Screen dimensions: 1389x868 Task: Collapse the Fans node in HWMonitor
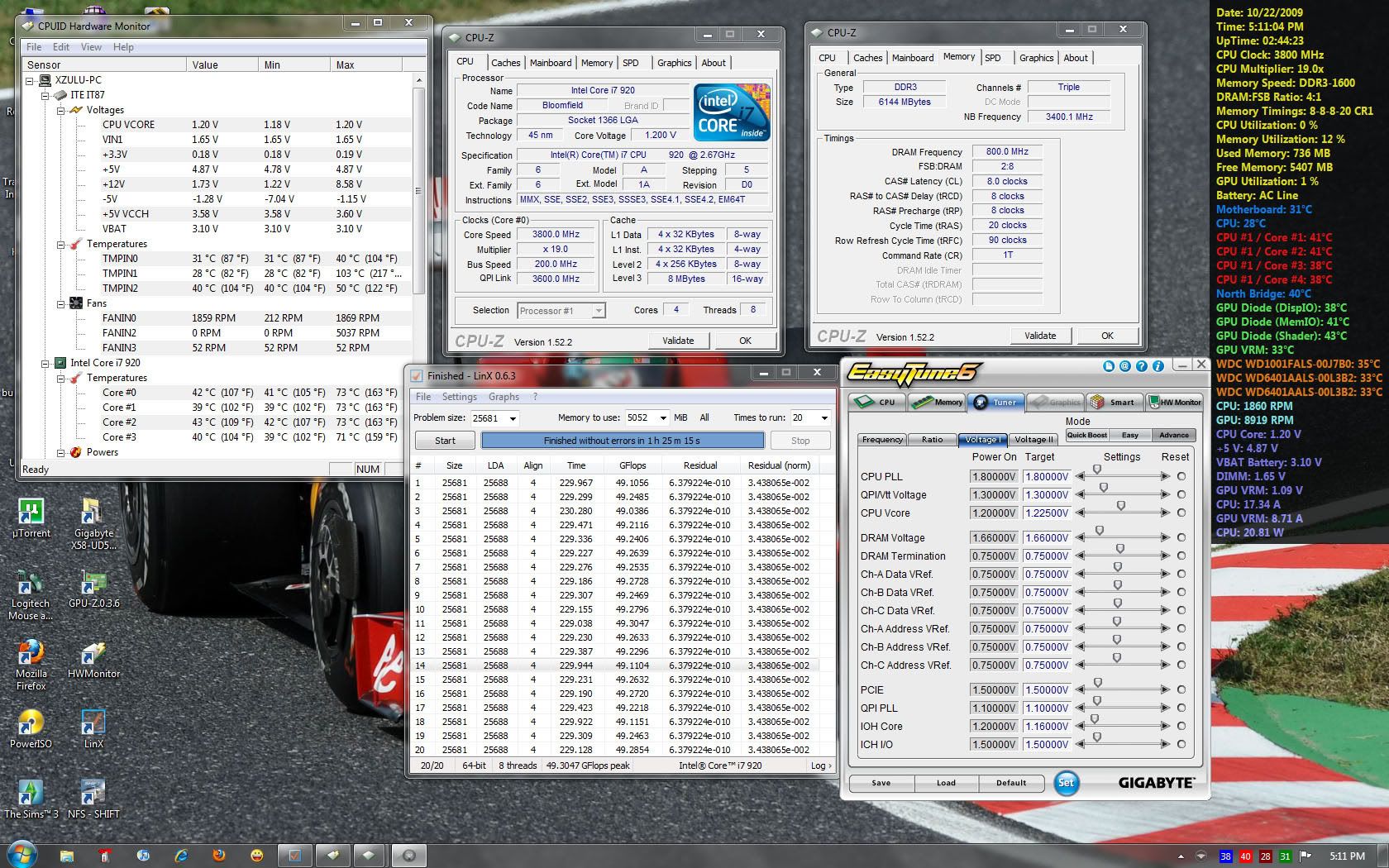pos(60,303)
